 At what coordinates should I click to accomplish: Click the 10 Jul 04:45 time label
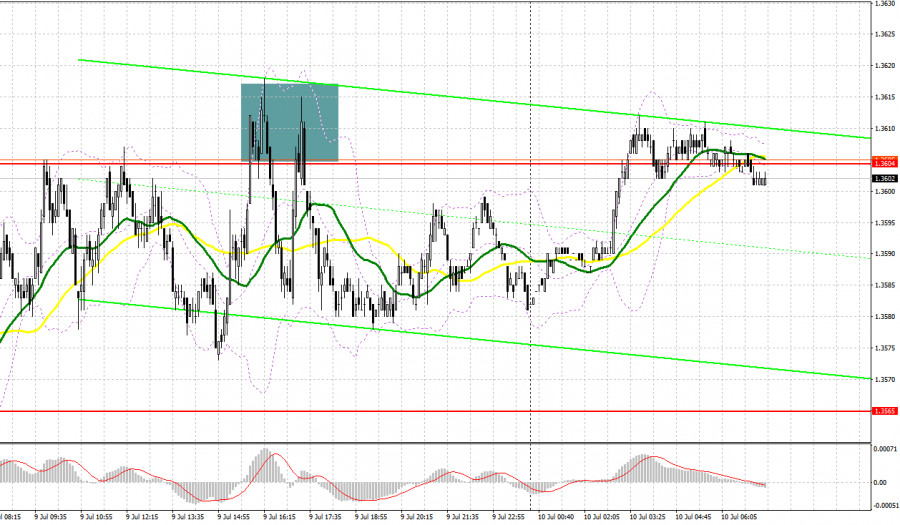pyautogui.click(x=693, y=517)
